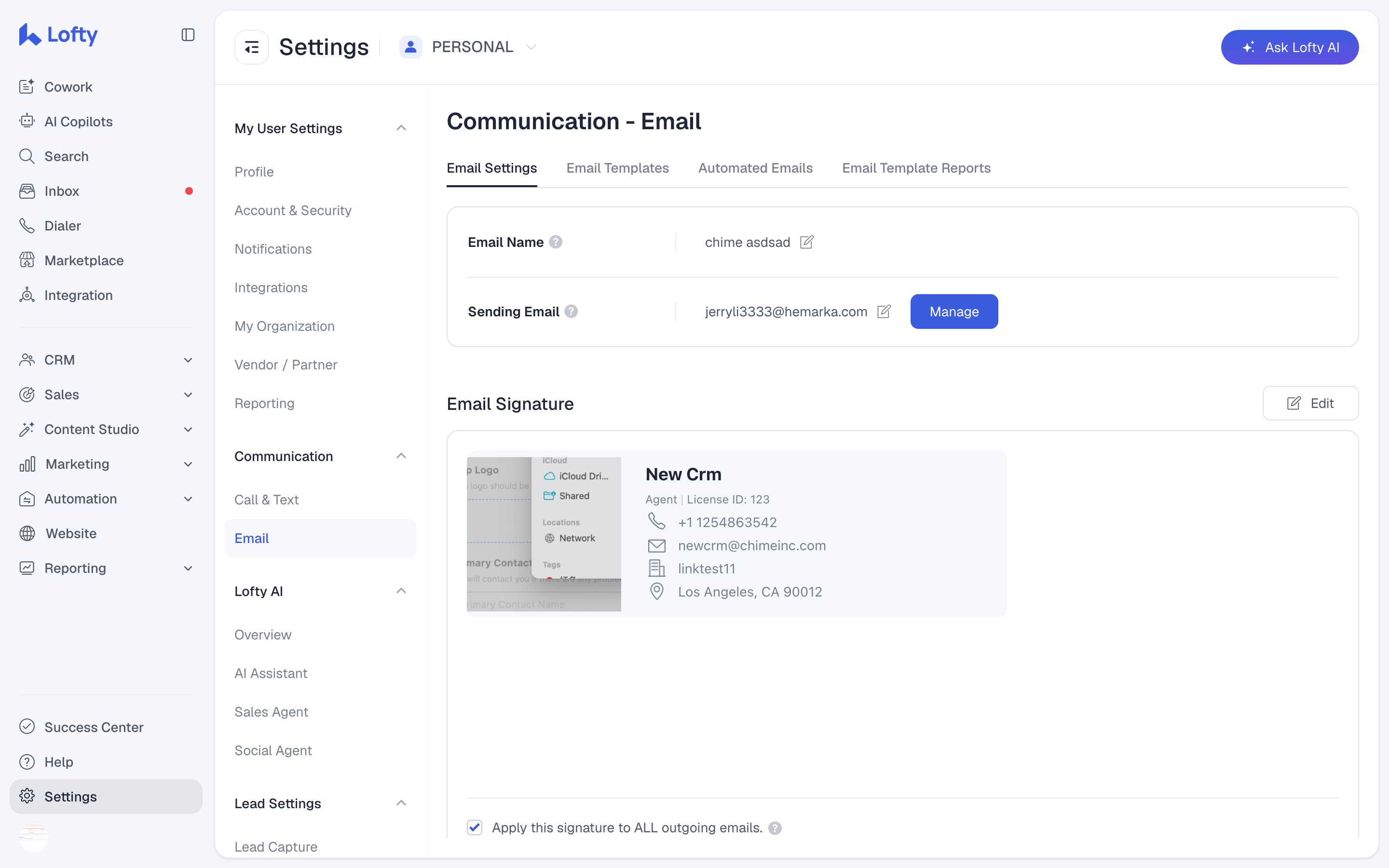Switch to Email Template Reports tab

(x=916, y=168)
